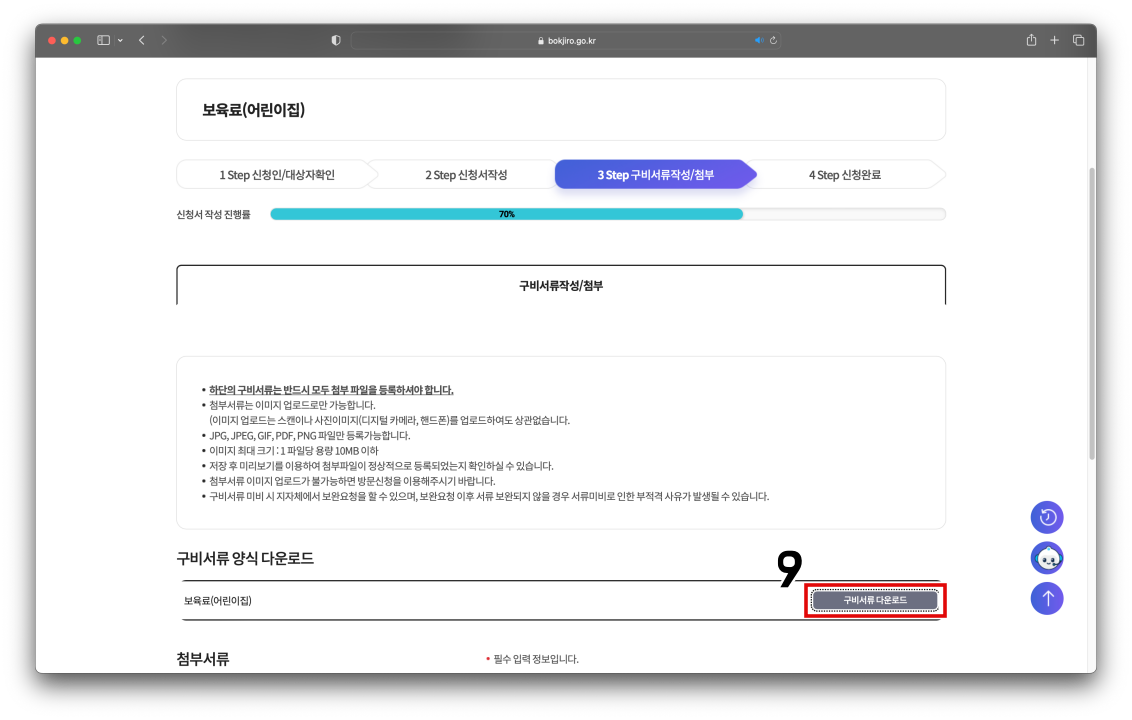Open the chatbot assistant icon
Image resolution: width=1132 pixels, height=720 pixels.
pos(1047,558)
